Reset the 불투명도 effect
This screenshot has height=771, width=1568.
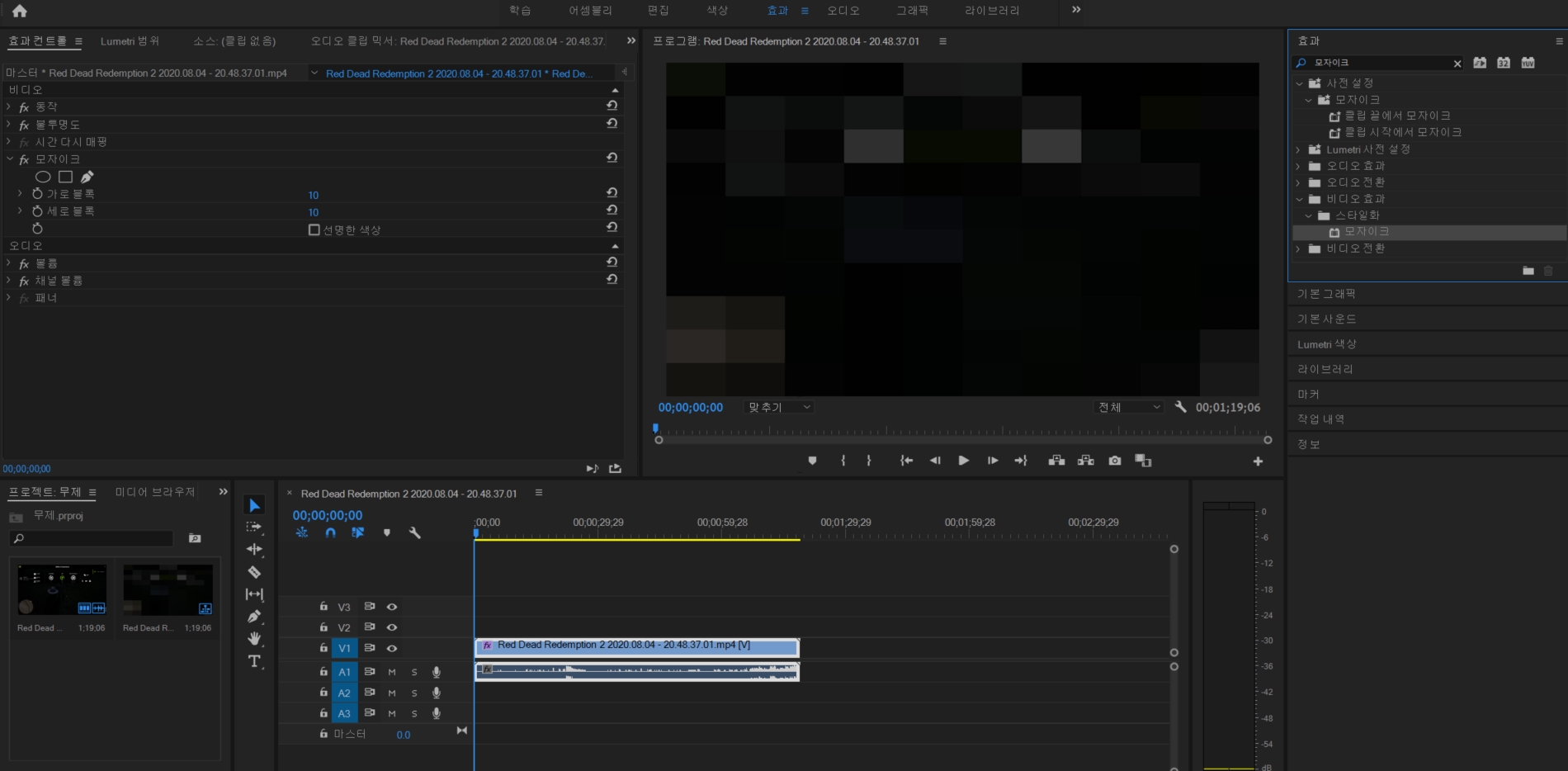coord(612,123)
